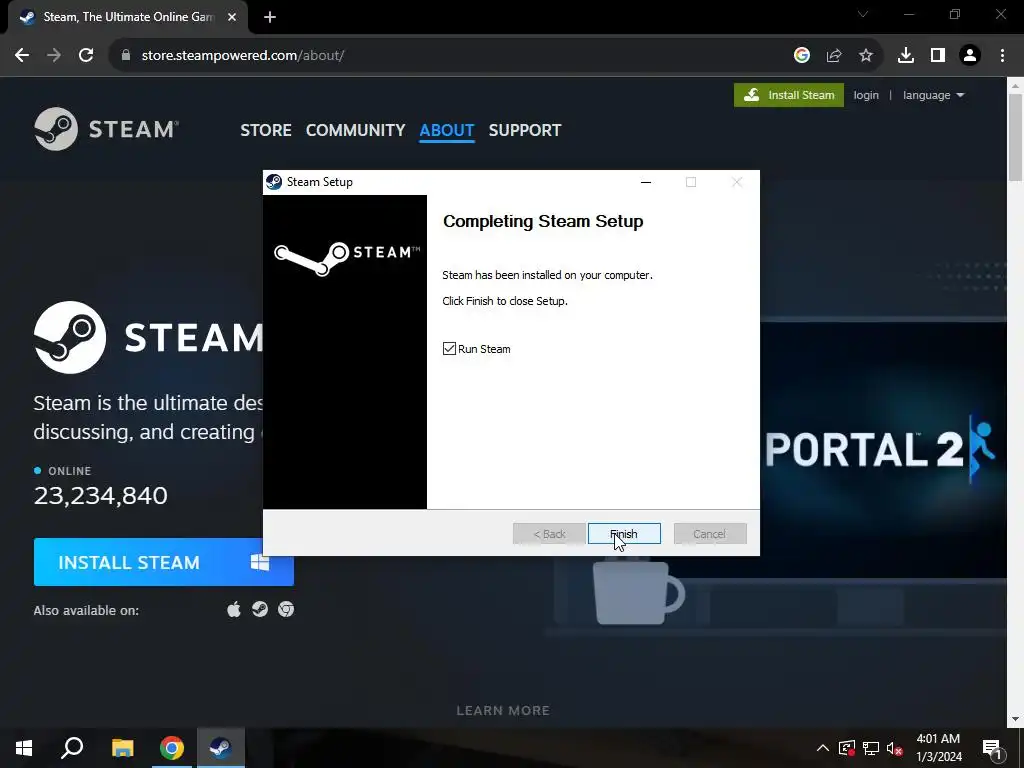Click the Steam logo in page header

(106, 129)
